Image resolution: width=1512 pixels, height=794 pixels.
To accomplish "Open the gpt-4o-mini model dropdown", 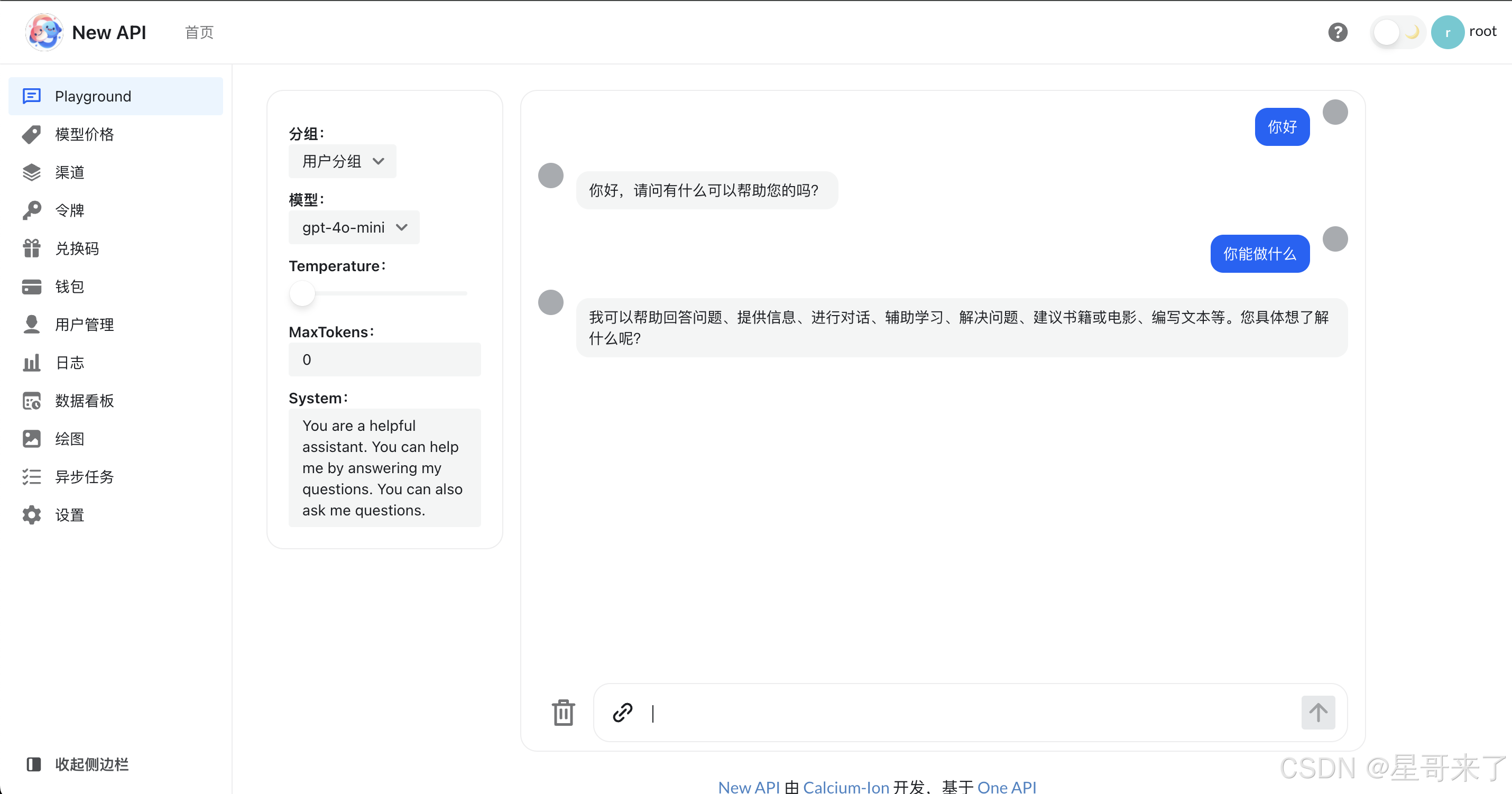I will (354, 228).
